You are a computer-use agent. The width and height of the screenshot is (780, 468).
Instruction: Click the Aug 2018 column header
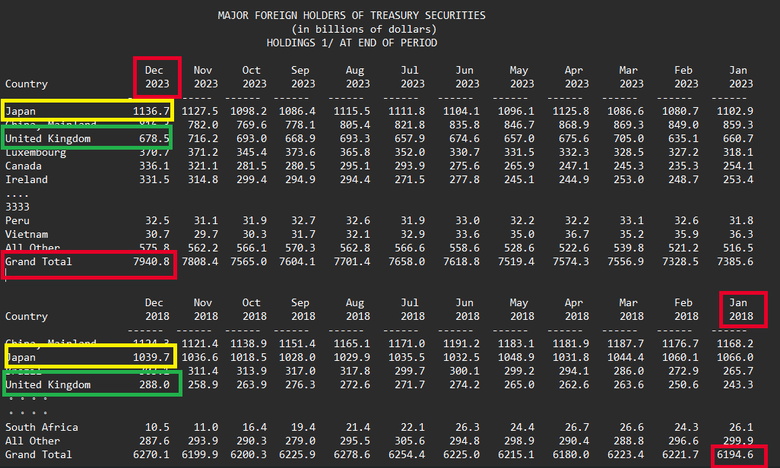358,309
